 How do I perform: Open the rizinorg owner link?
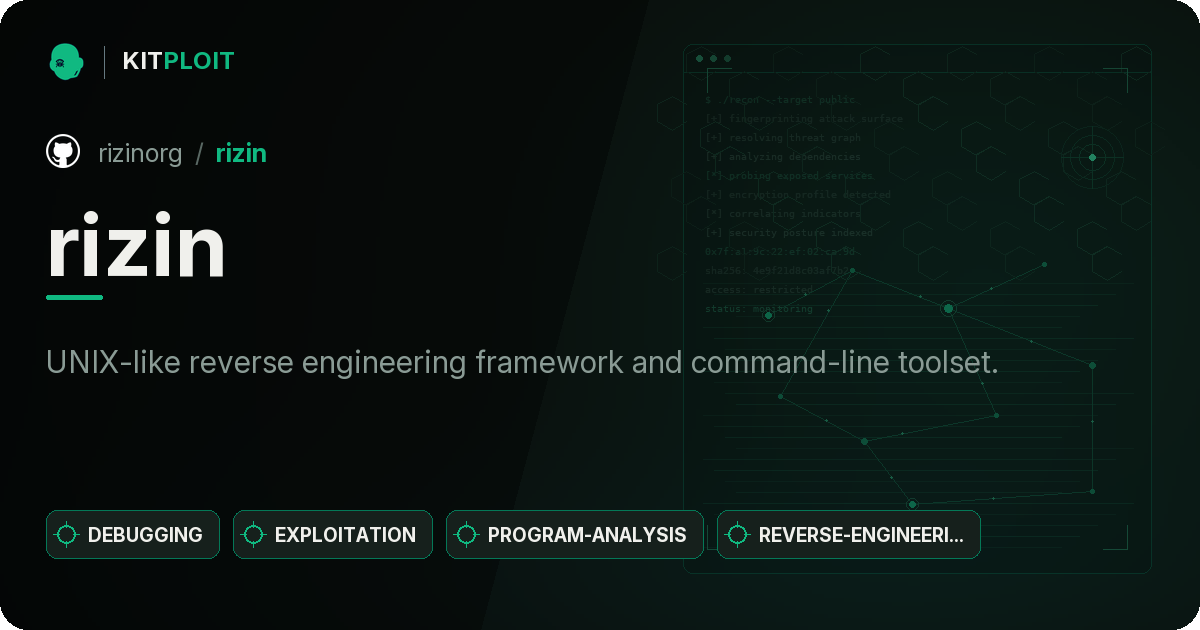140,153
